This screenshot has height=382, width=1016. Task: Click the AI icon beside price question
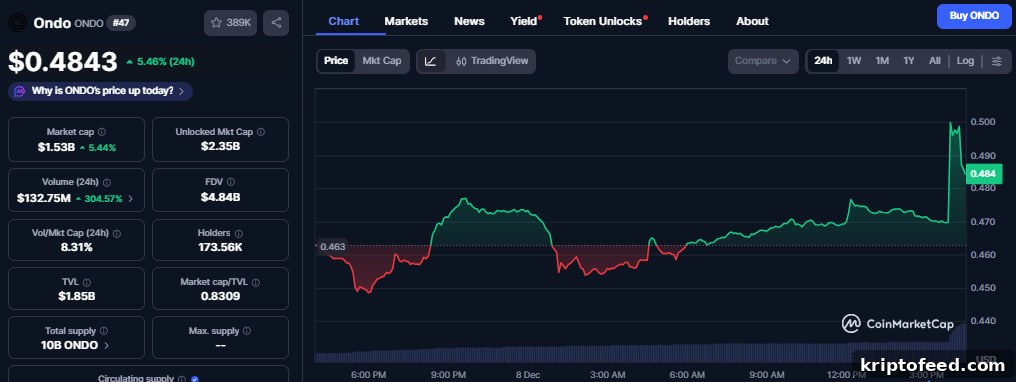click(20, 91)
